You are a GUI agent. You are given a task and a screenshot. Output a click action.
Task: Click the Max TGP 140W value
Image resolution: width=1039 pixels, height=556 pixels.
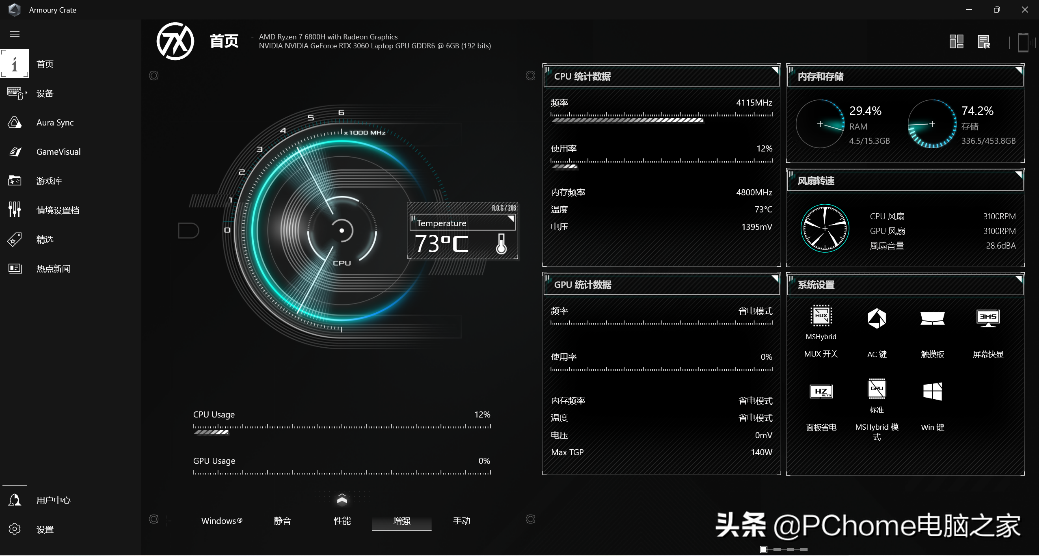tap(763, 452)
